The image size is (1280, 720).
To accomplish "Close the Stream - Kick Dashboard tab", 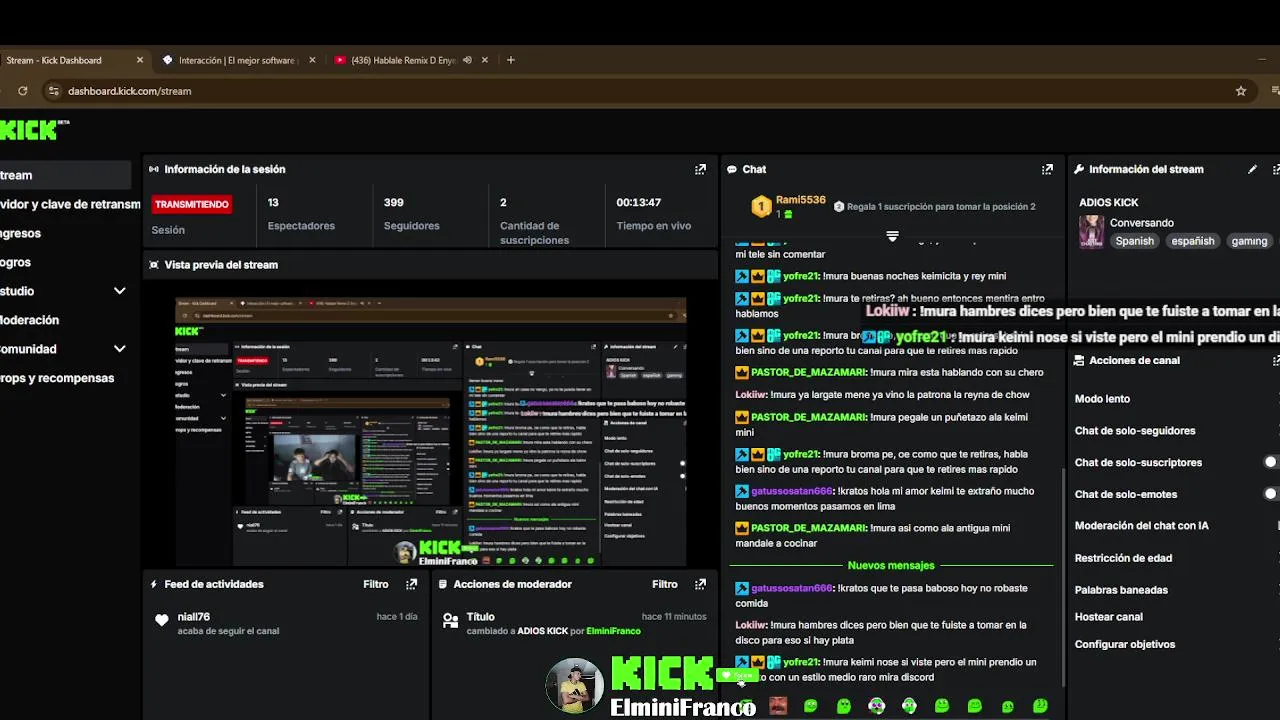I will point(140,60).
